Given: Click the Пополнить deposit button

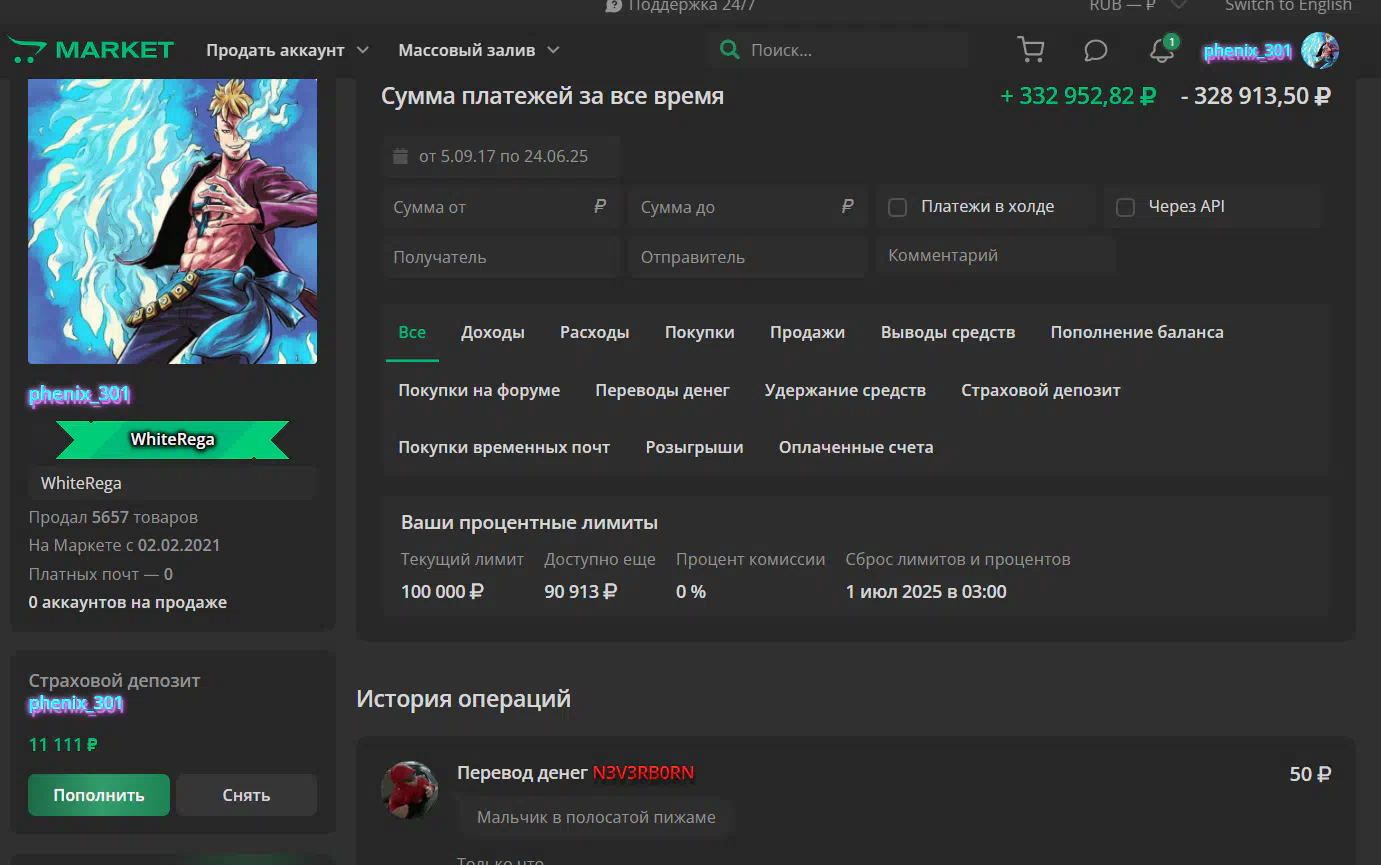Looking at the screenshot, I should click(99, 795).
